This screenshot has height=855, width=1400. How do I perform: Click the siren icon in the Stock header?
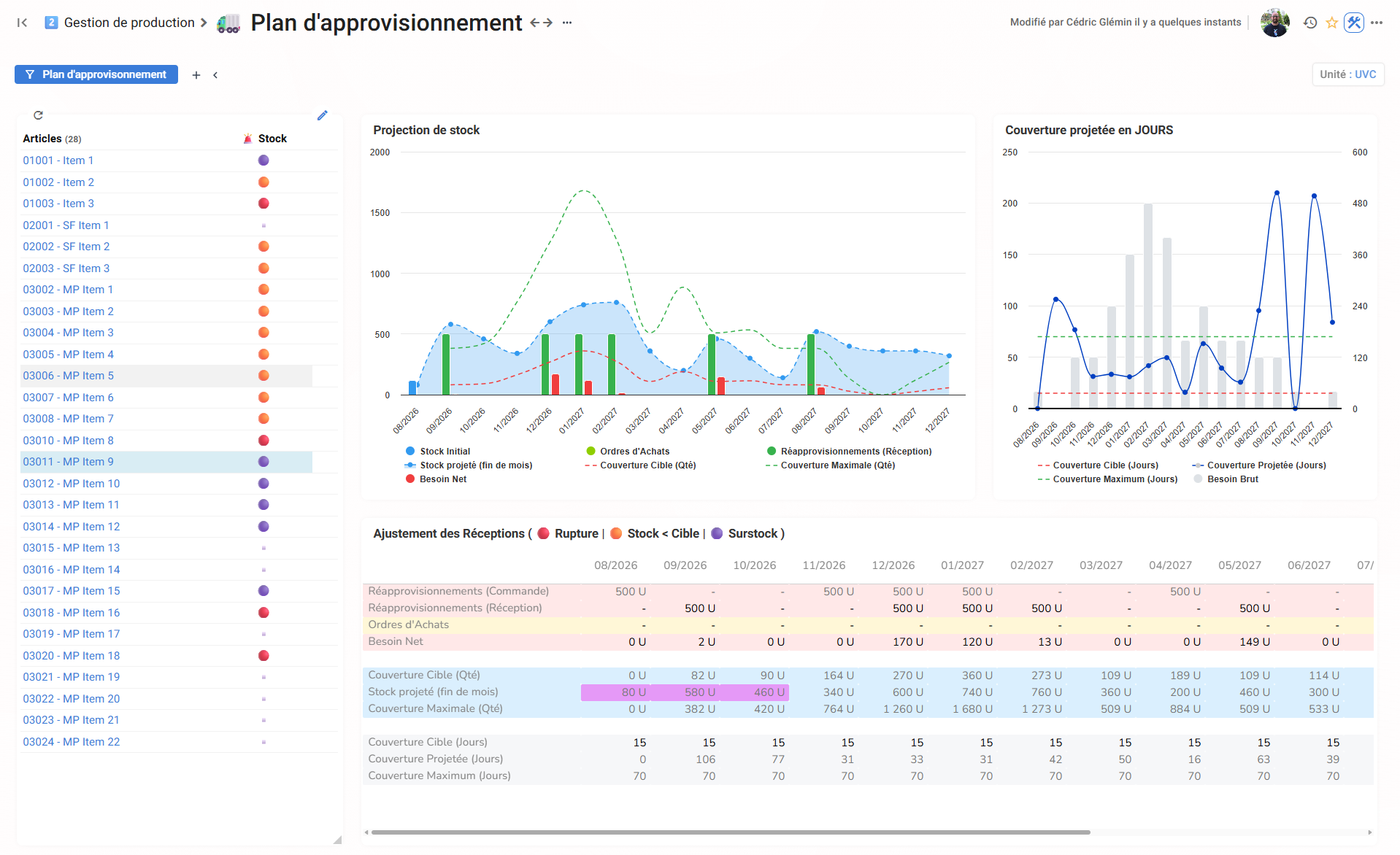(248, 139)
